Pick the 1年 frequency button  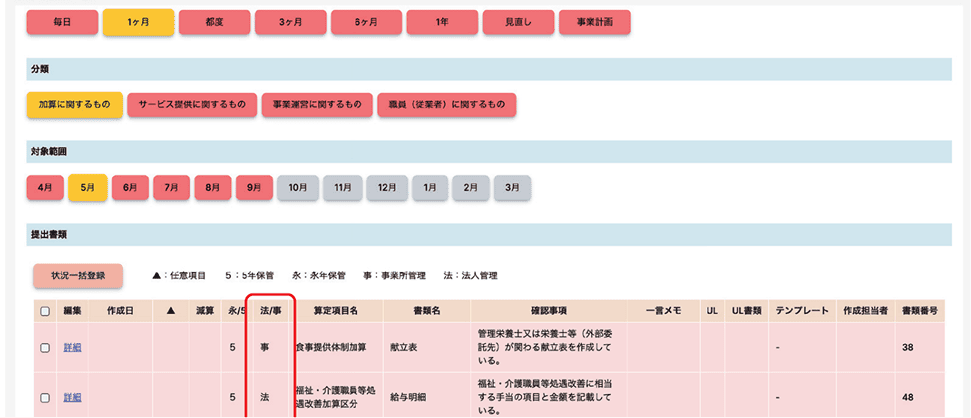pyautogui.click(x=442, y=22)
